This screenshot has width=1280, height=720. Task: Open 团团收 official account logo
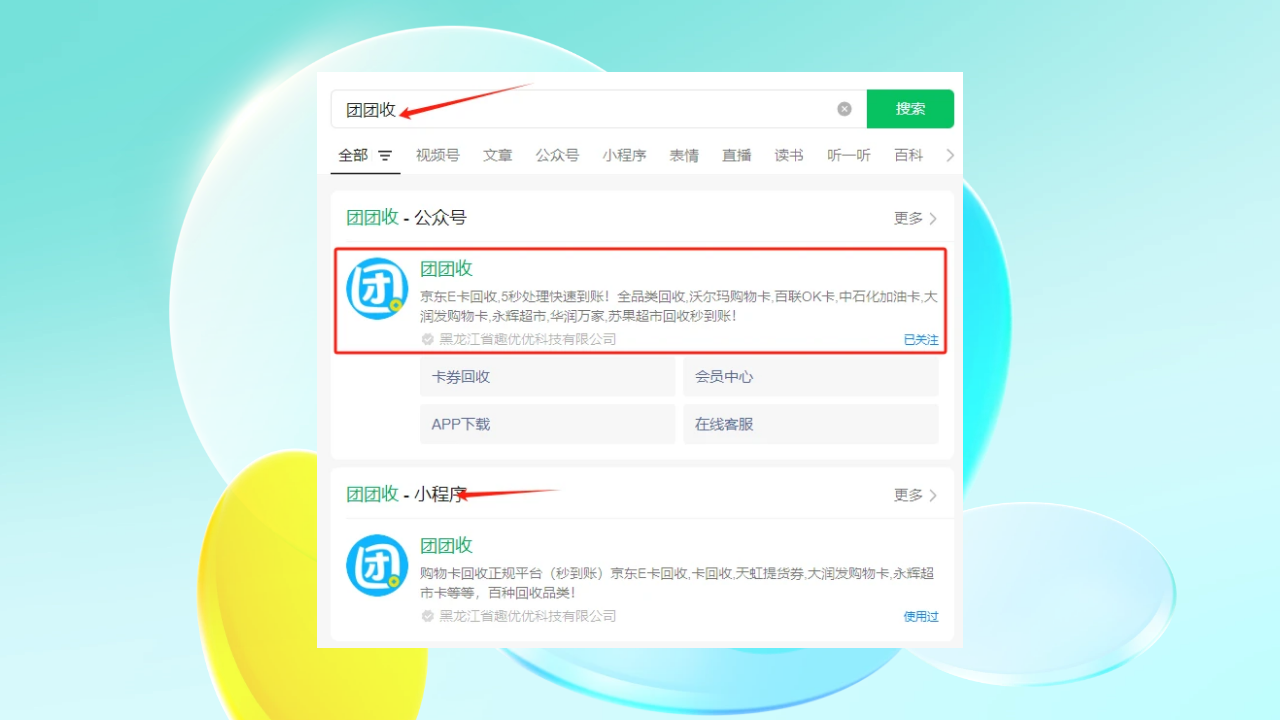pyautogui.click(x=377, y=289)
